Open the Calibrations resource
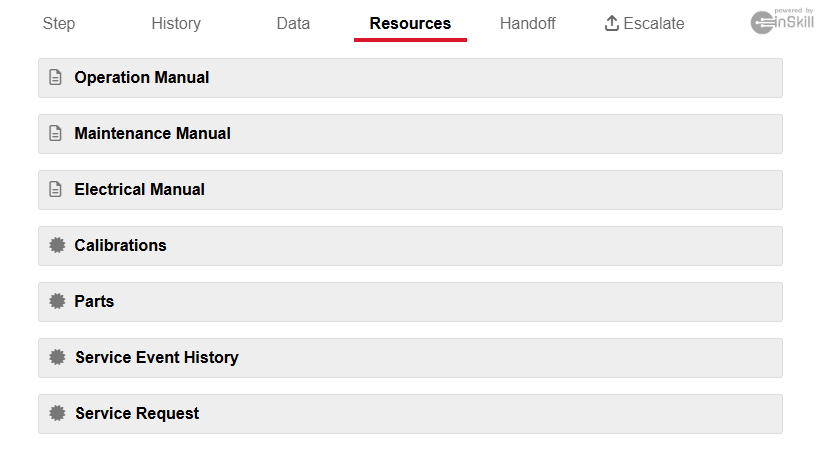This screenshot has height=470, width=837. 410,246
